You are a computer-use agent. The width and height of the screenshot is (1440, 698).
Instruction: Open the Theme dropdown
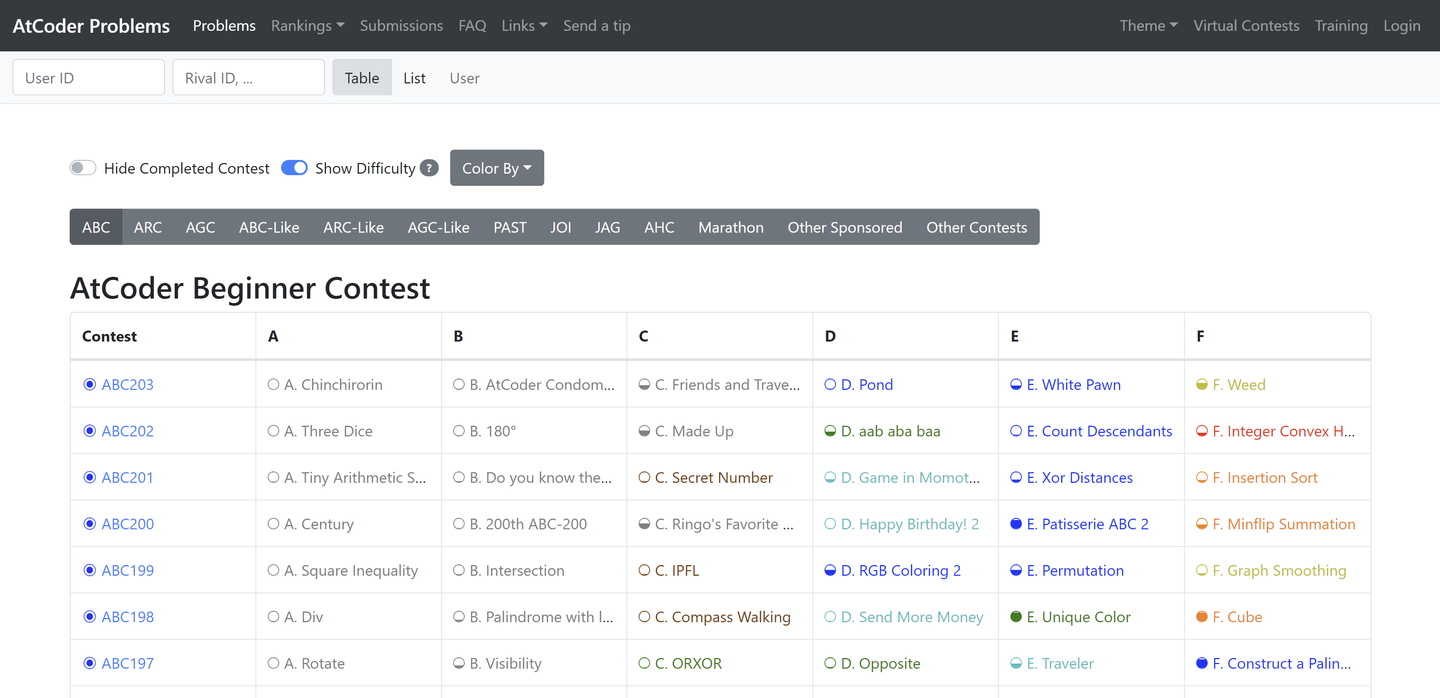pyautogui.click(x=1148, y=26)
